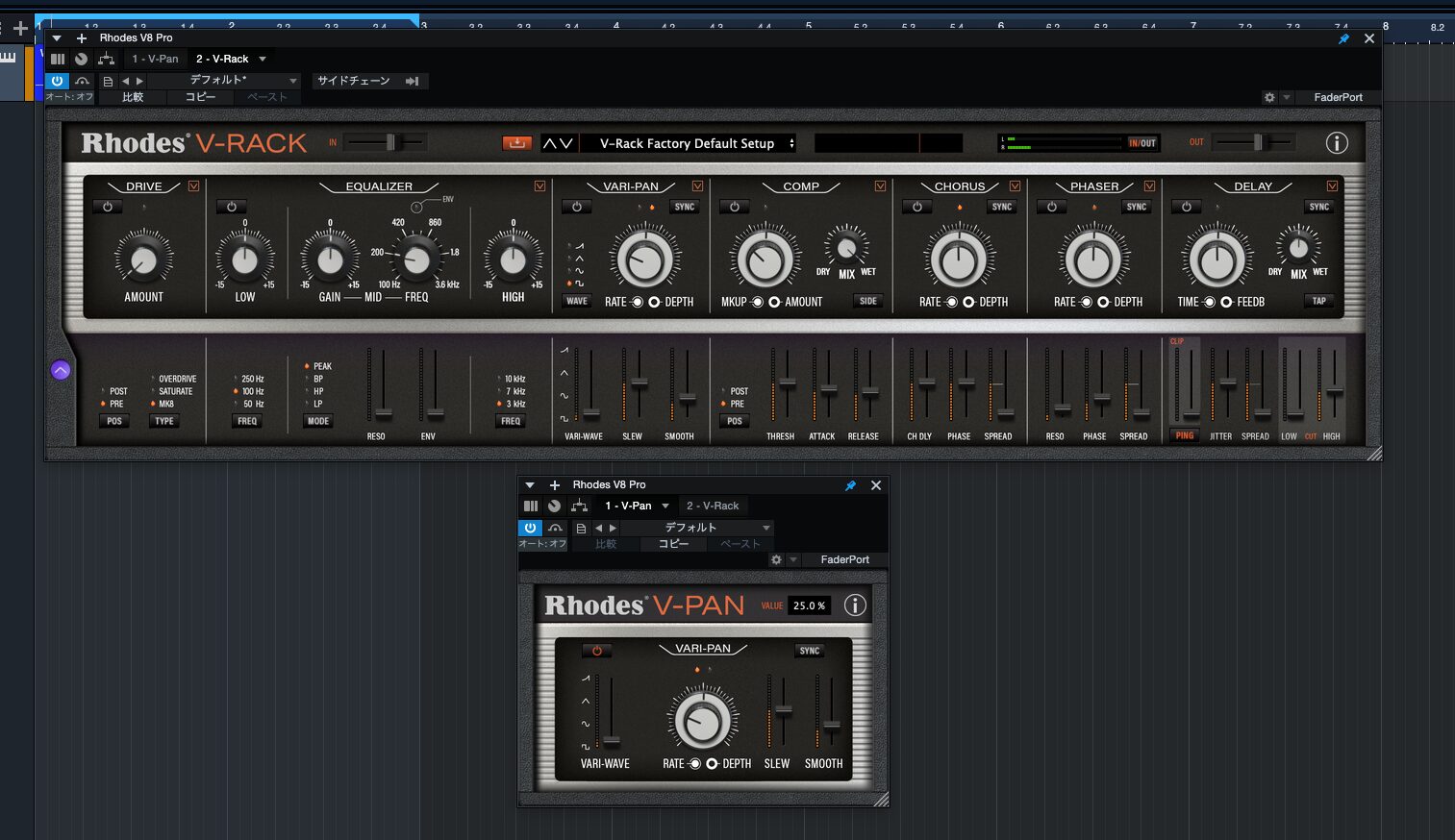Click the DELAY TAP button
Viewport: 1455px width, 840px height.
tap(1319, 301)
